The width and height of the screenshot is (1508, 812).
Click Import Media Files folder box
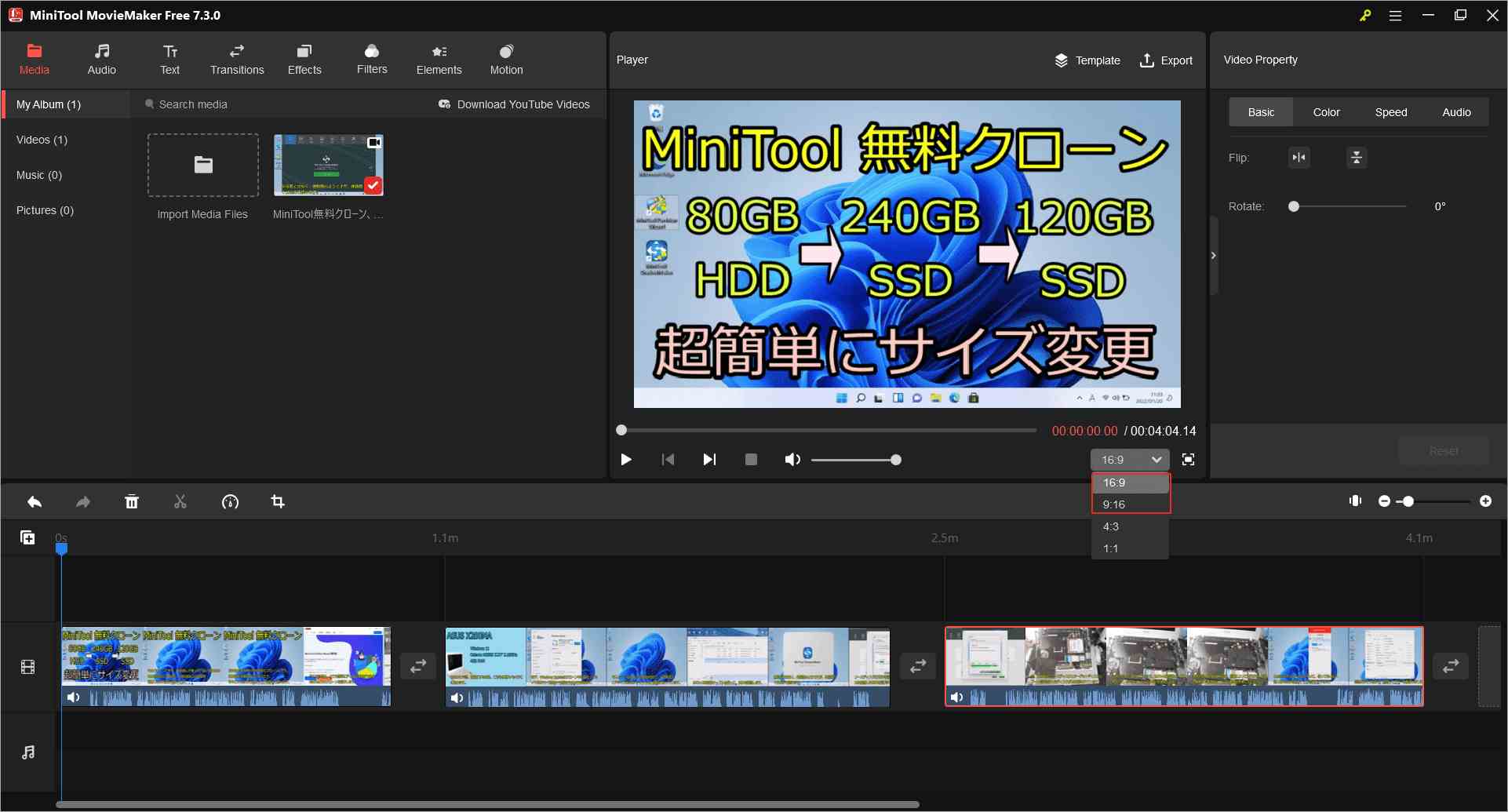(203, 165)
